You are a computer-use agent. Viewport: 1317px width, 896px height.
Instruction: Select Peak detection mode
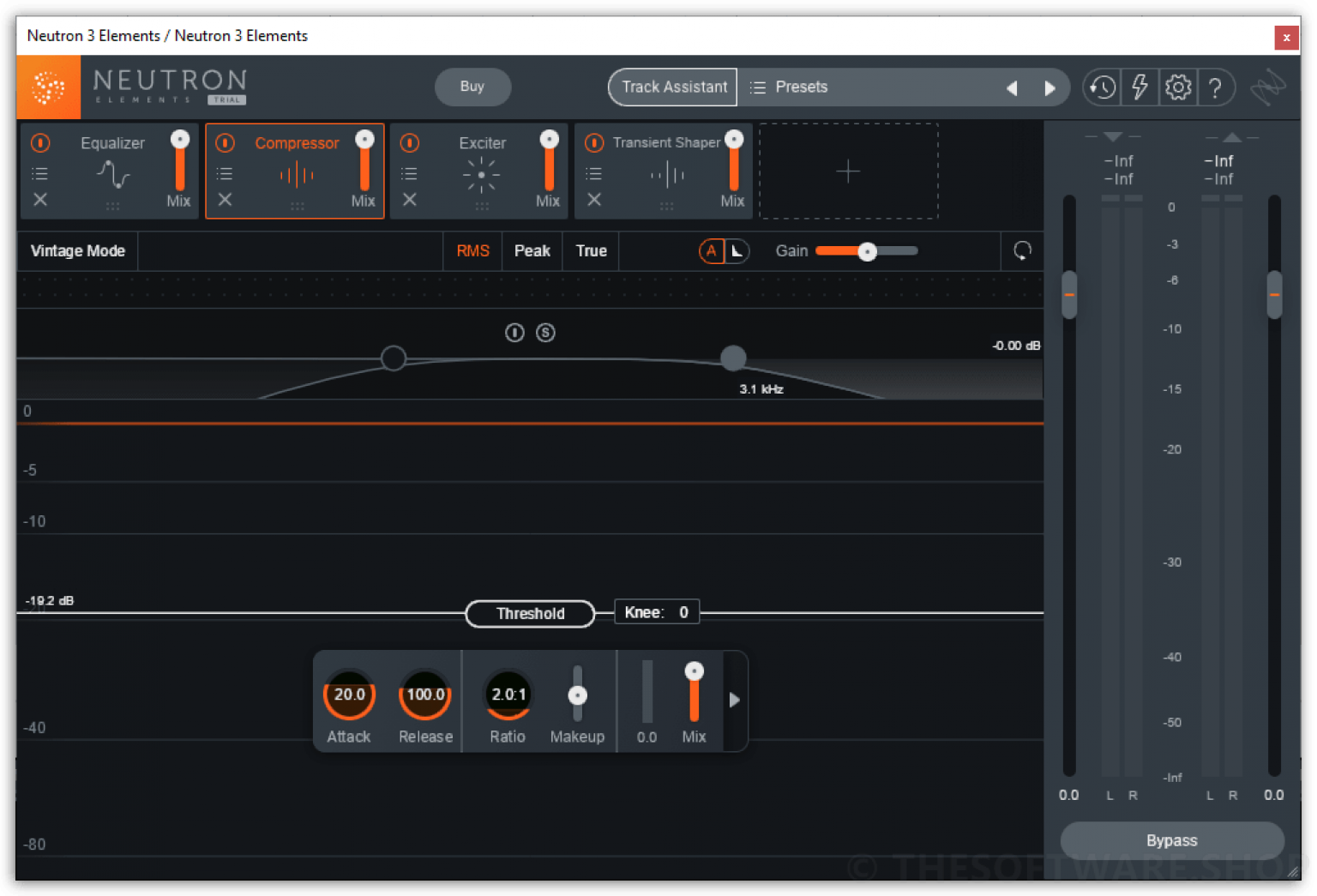[532, 251]
